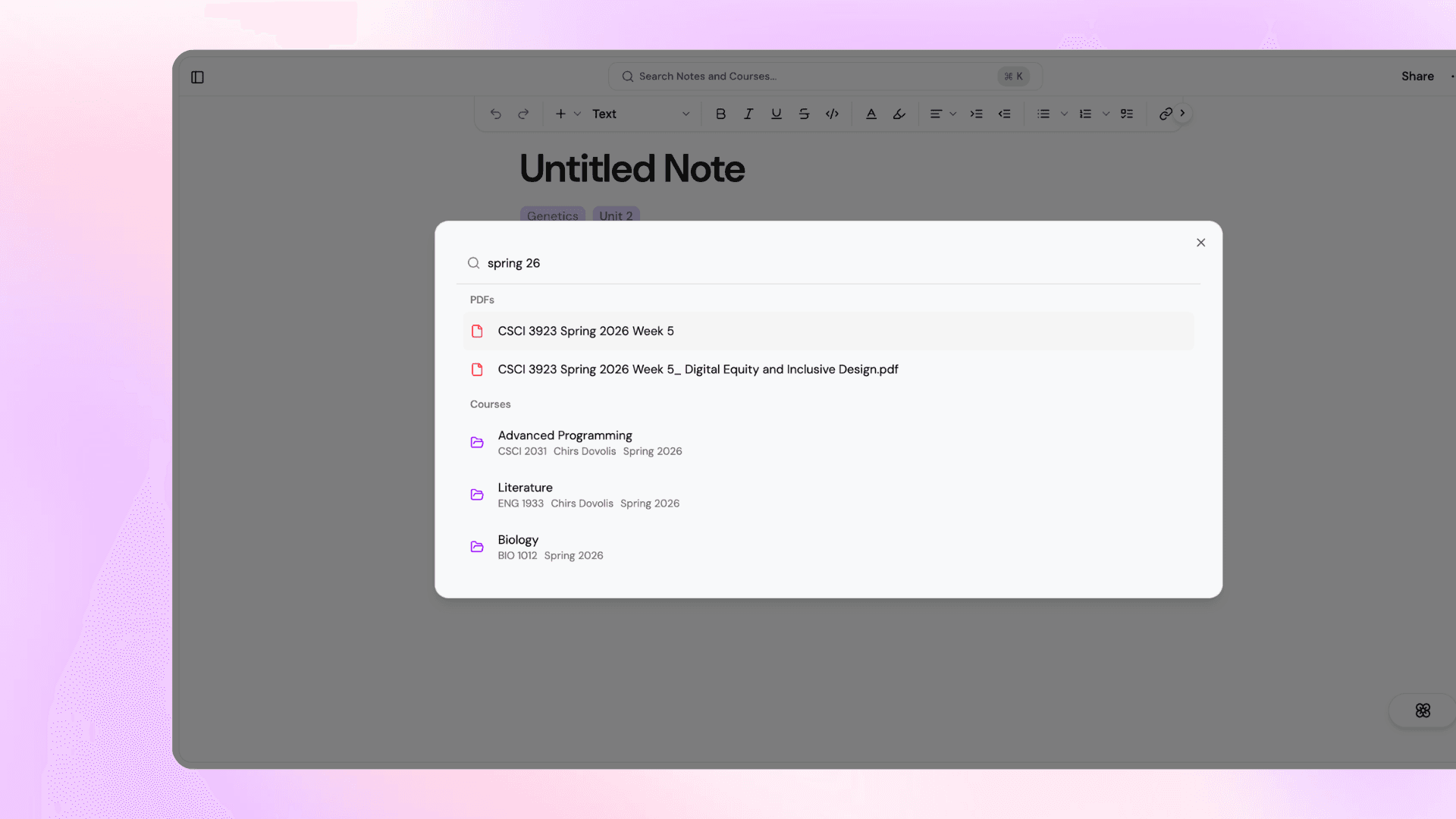Screen dimensions: 1456x819
Task: Click the ENG 1933 course code
Action: pos(520,504)
